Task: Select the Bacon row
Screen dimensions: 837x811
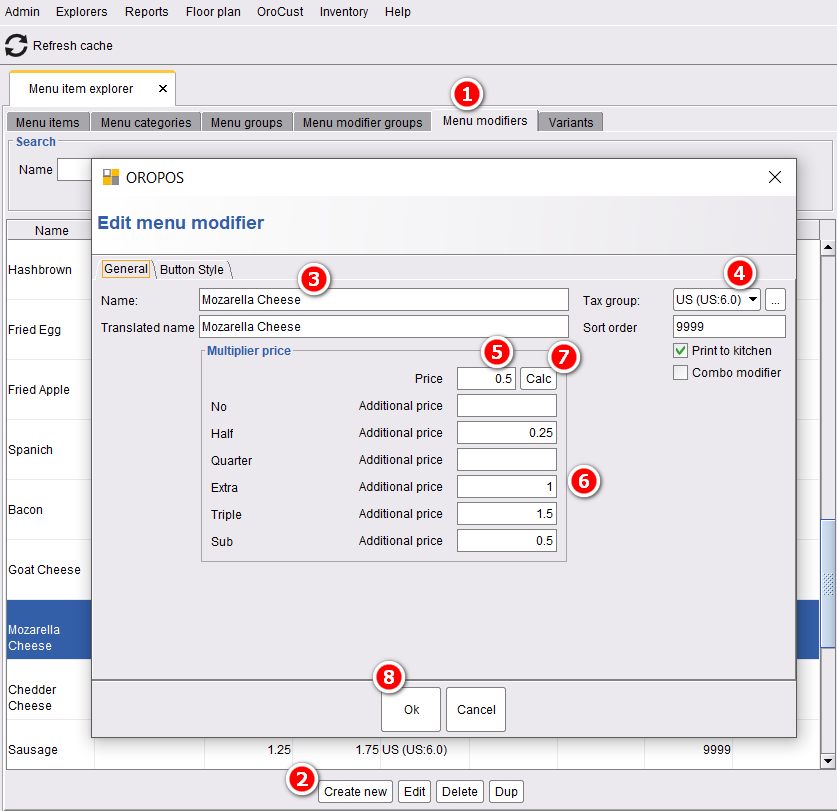Action: (49, 510)
